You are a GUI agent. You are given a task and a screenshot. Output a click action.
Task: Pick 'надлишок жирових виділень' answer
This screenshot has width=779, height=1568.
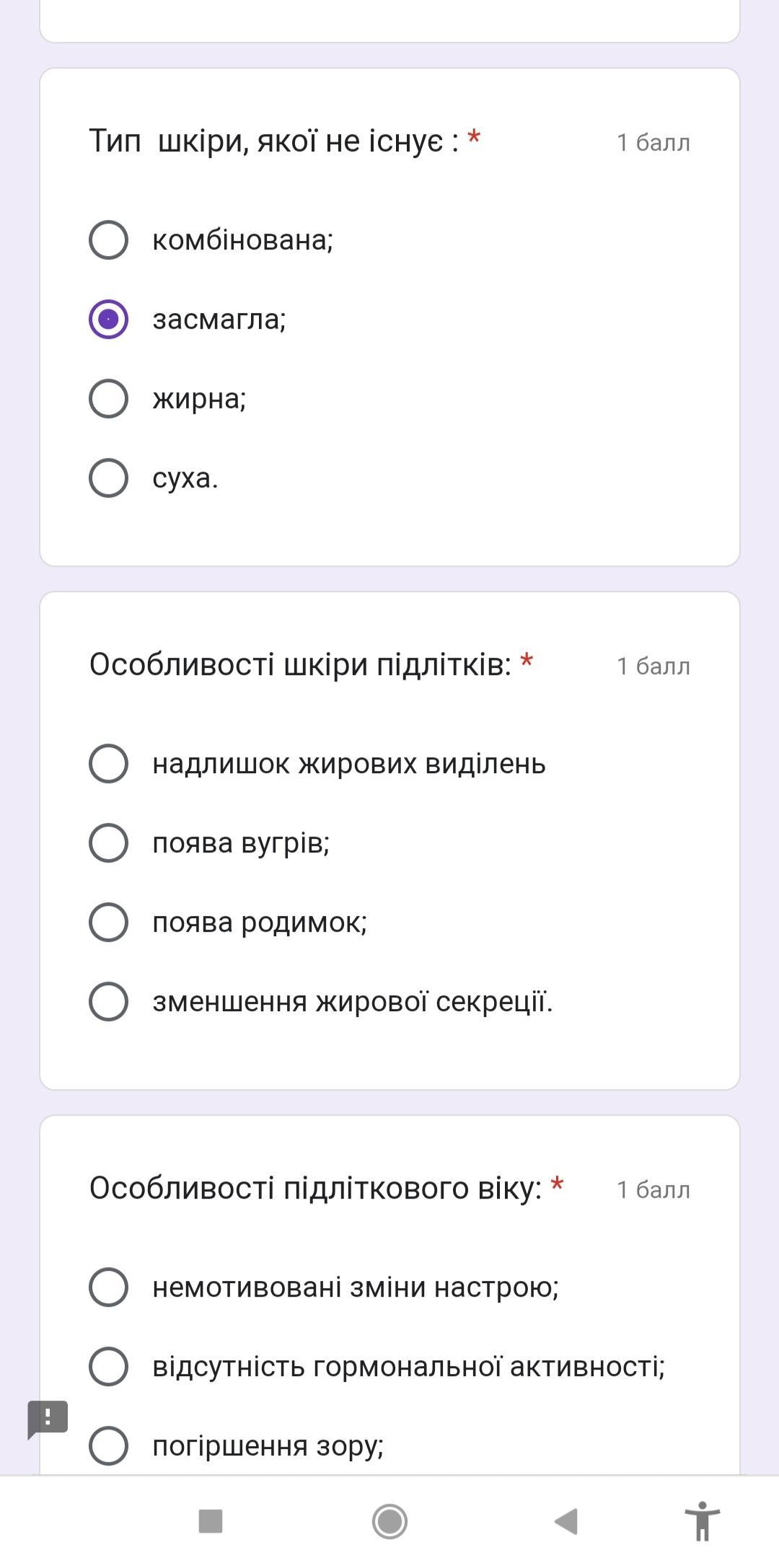point(109,763)
